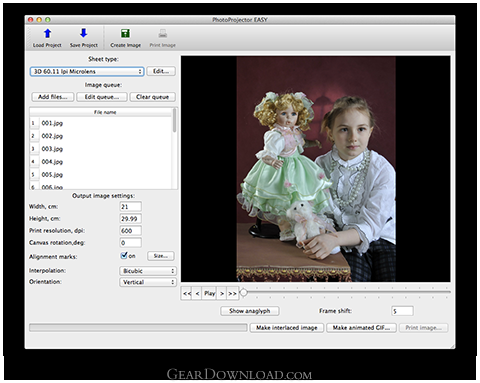Click the Show anaglyph button
This screenshot has height=383, width=480.
coord(250,311)
